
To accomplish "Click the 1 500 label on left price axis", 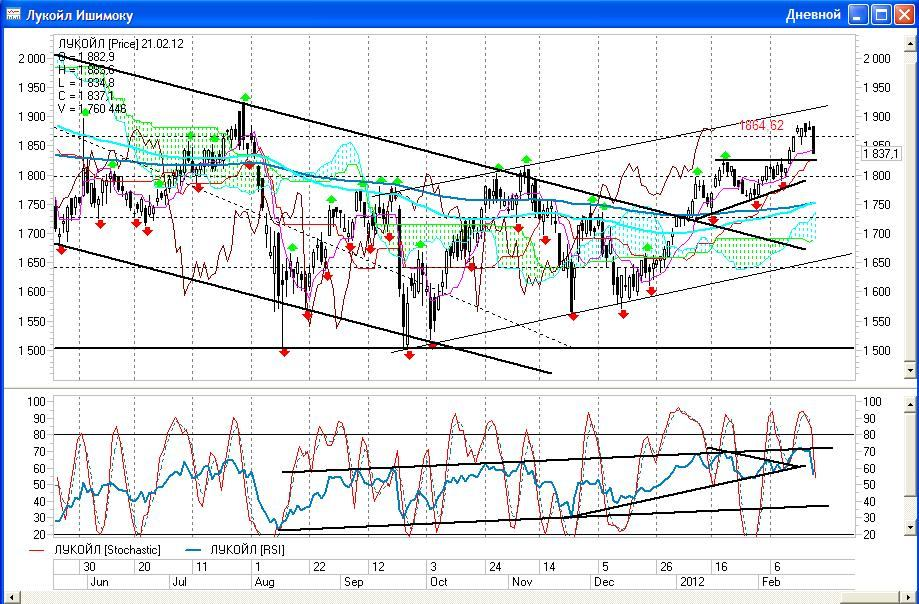I will point(32,351).
